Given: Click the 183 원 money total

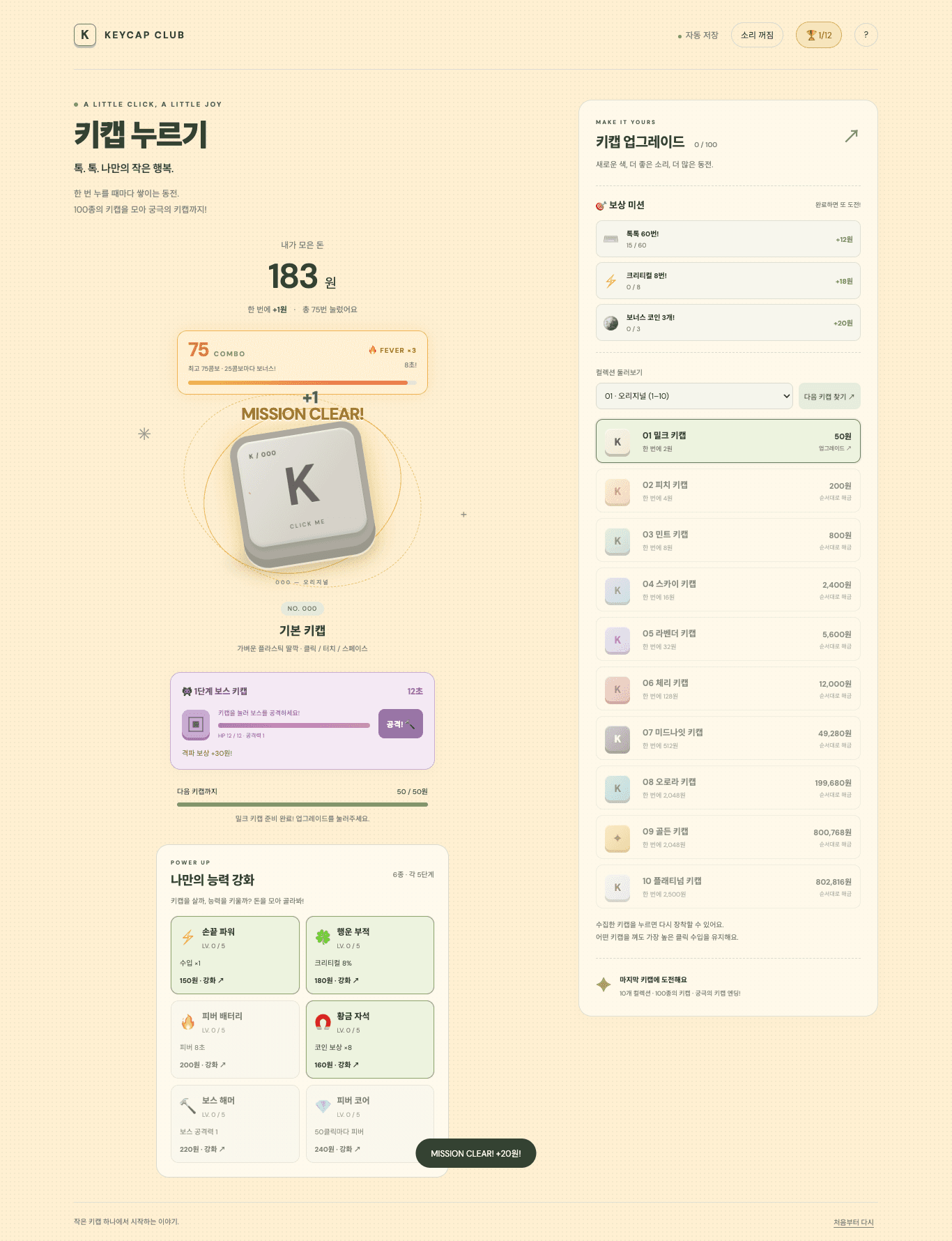Looking at the screenshot, I should [x=302, y=277].
